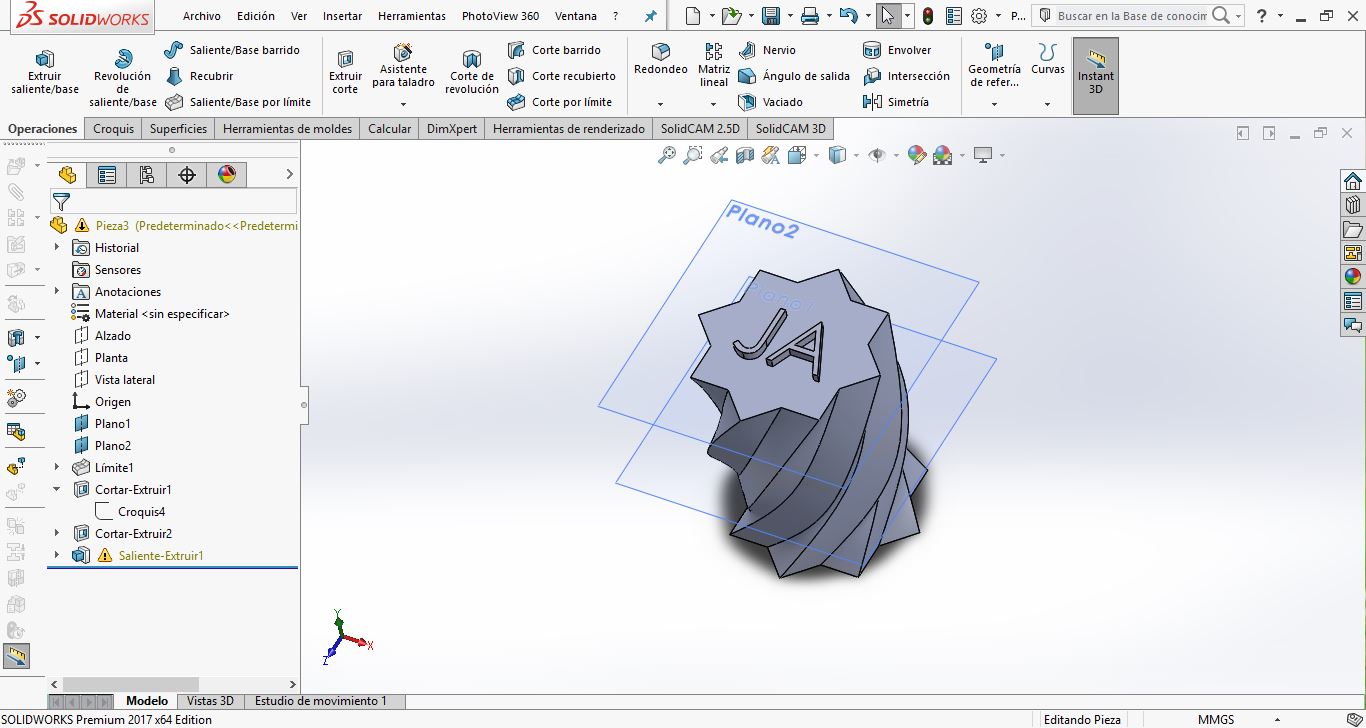Open the Redondeo dropdown arrow
The height and width of the screenshot is (728, 1366).
660,104
